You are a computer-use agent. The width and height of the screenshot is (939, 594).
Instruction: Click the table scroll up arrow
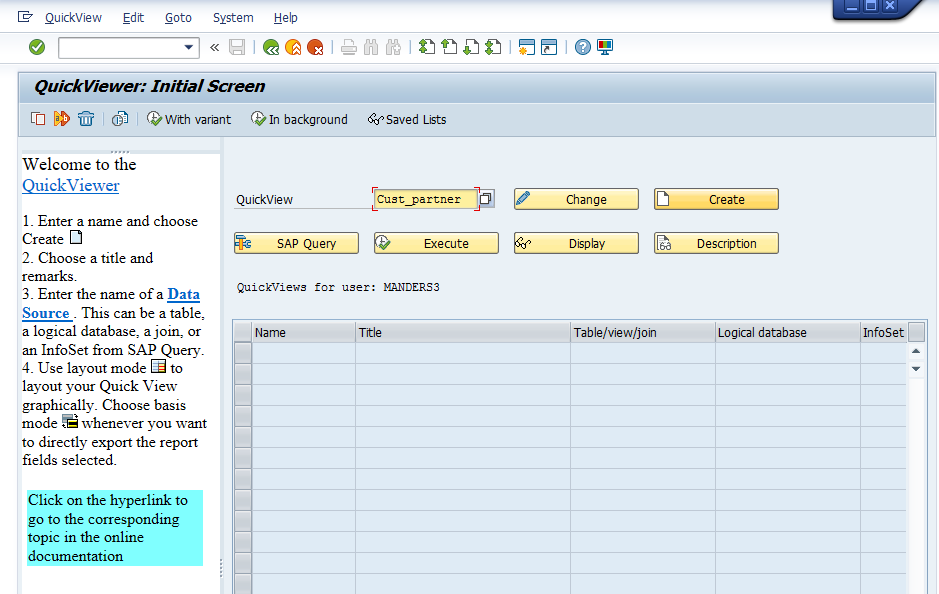tap(916, 351)
